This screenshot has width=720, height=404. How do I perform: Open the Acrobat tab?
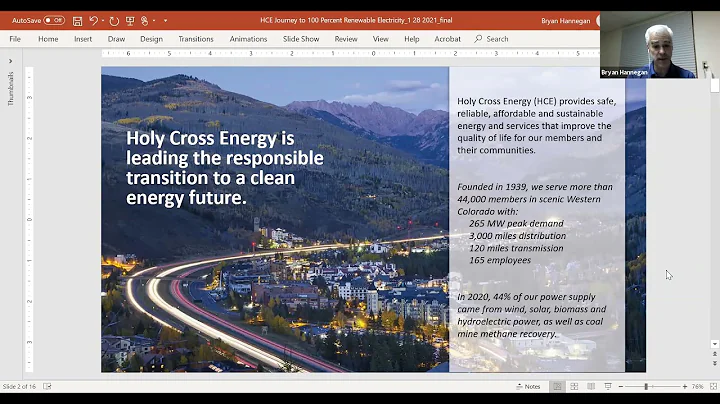pos(448,39)
